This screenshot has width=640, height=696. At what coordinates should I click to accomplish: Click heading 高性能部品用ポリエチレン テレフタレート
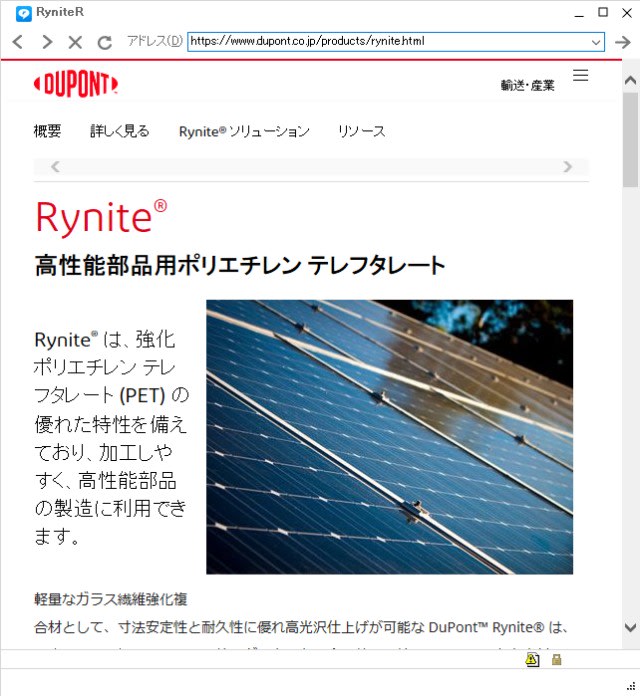pyautogui.click(x=240, y=265)
